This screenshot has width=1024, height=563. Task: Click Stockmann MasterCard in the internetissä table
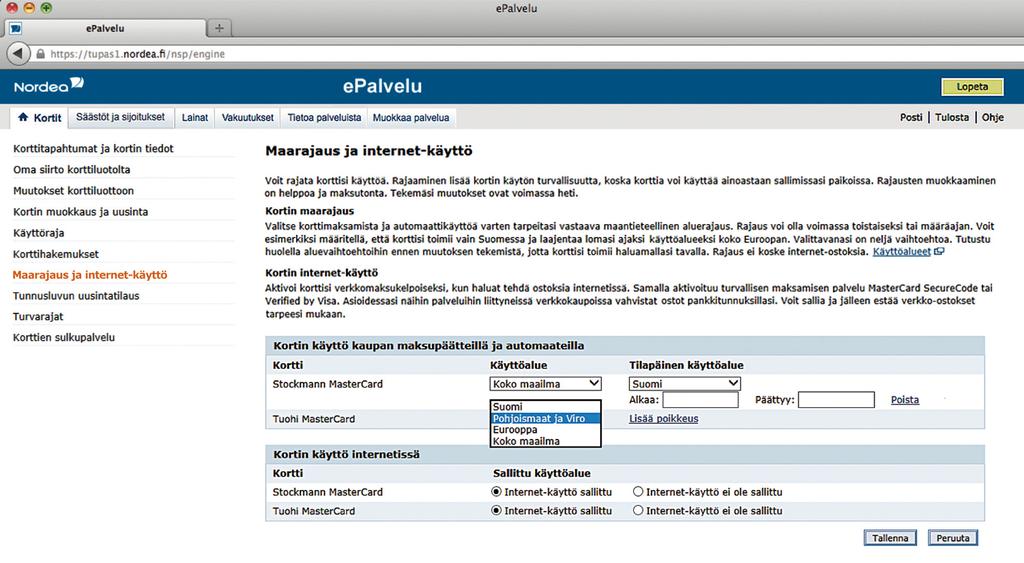328,492
